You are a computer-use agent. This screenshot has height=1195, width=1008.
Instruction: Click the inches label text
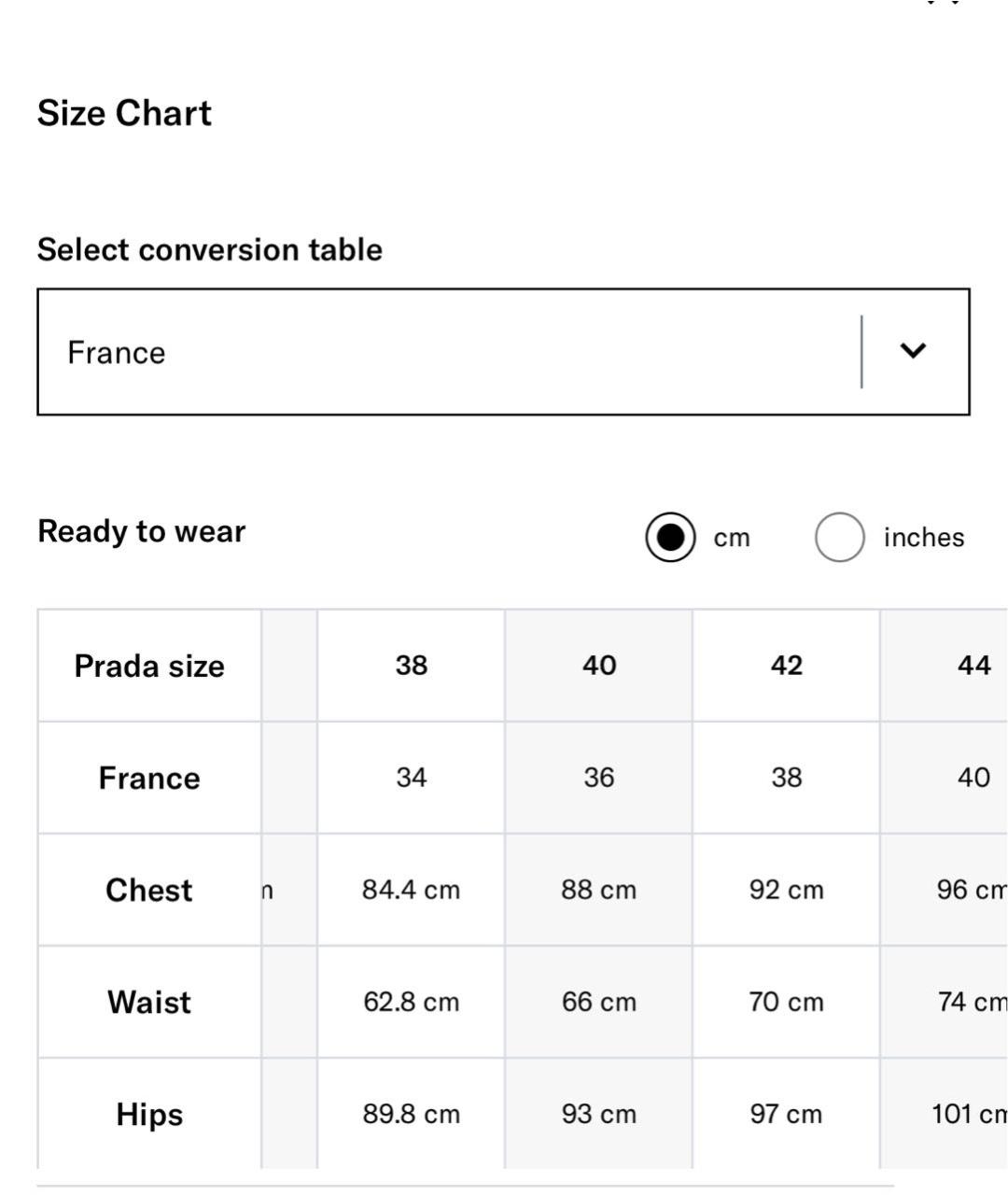(x=923, y=538)
